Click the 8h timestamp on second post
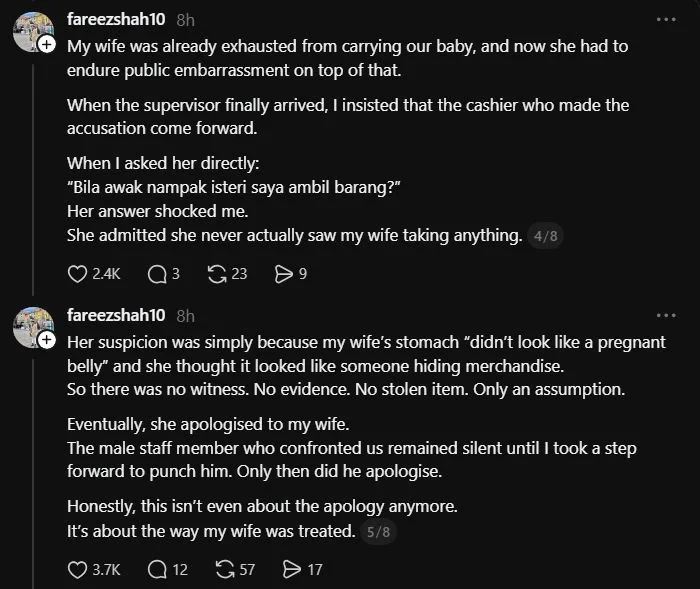Screen dimensions: 700x589 [x=185, y=316]
